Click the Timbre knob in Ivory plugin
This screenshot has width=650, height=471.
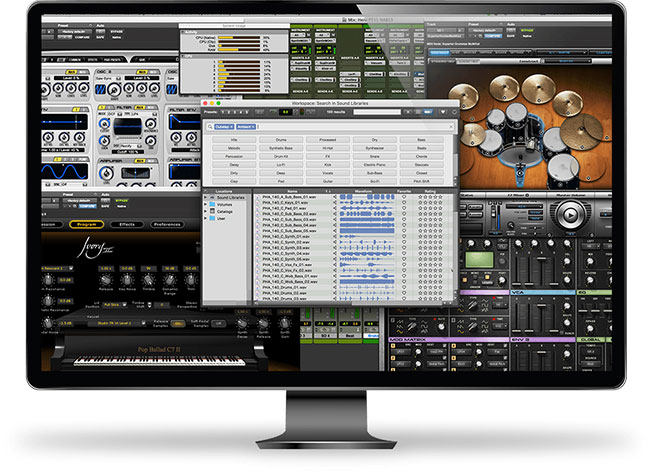coord(148,281)
